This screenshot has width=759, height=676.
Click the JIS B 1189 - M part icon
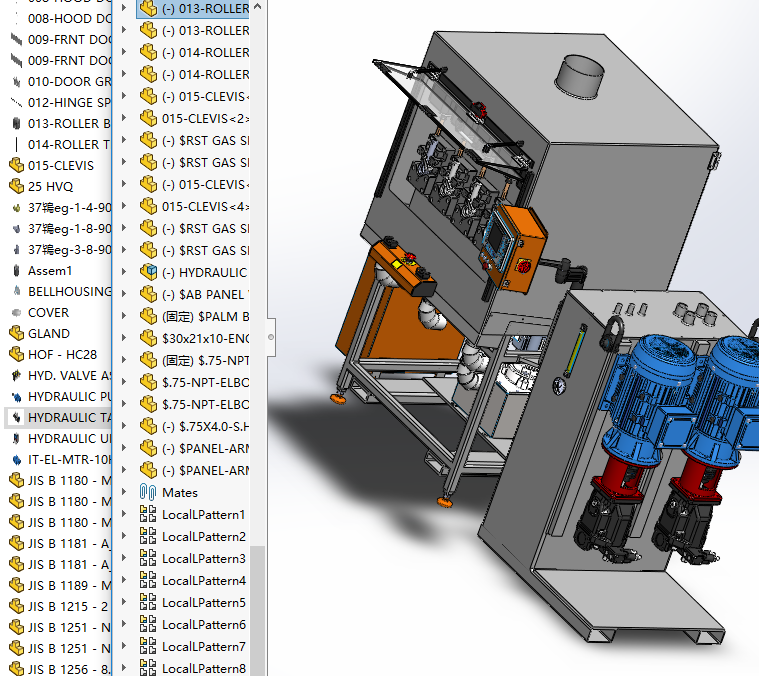click(16, 585)
